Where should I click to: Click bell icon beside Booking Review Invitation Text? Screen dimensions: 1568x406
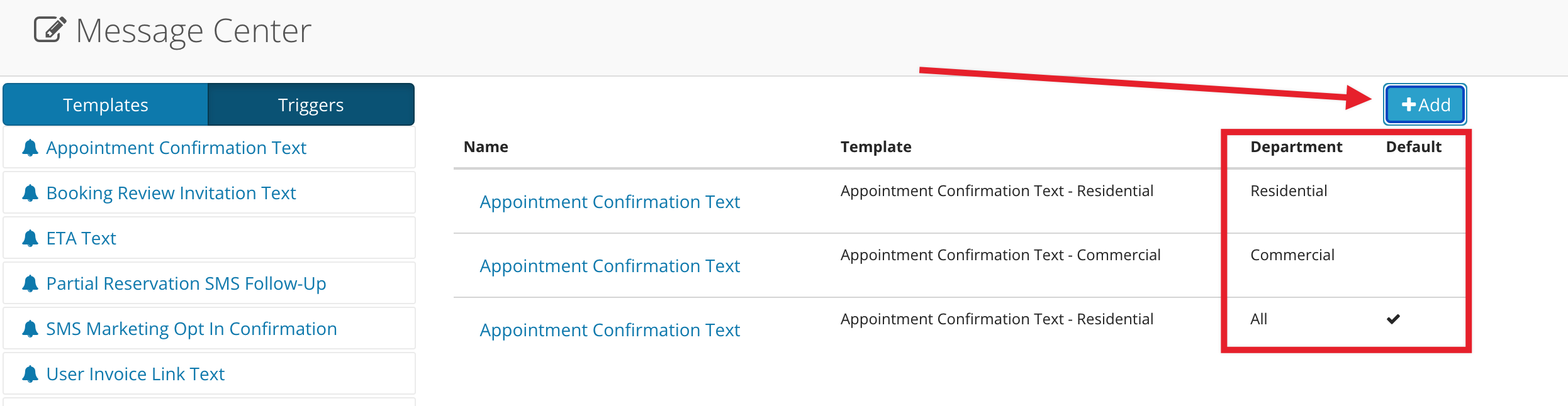[30, 193]
